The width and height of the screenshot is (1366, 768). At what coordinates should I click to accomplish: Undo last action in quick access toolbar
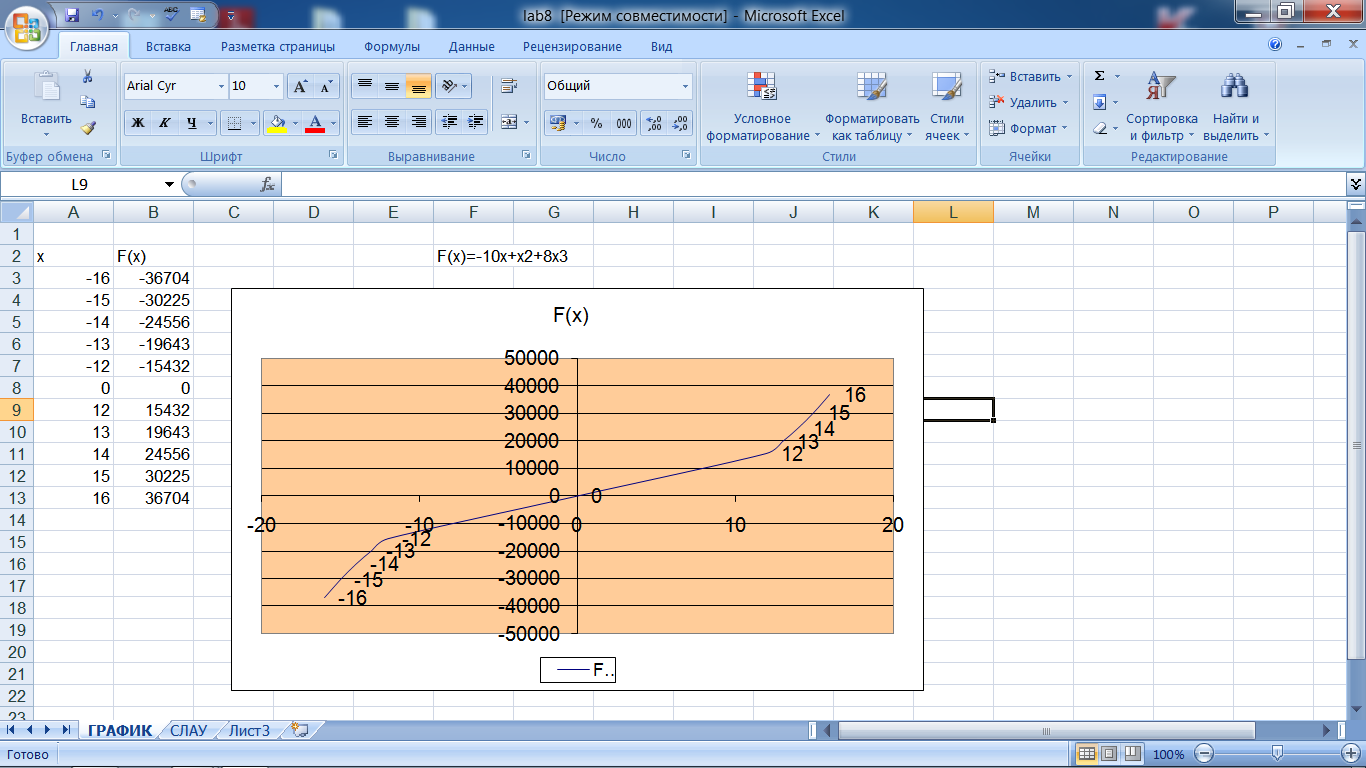click(98, 16)
